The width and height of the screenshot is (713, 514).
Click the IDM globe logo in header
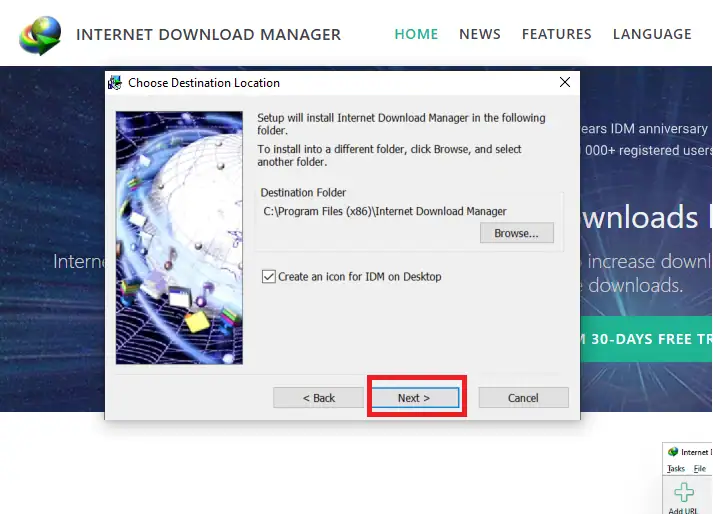[x=39, y=35]
